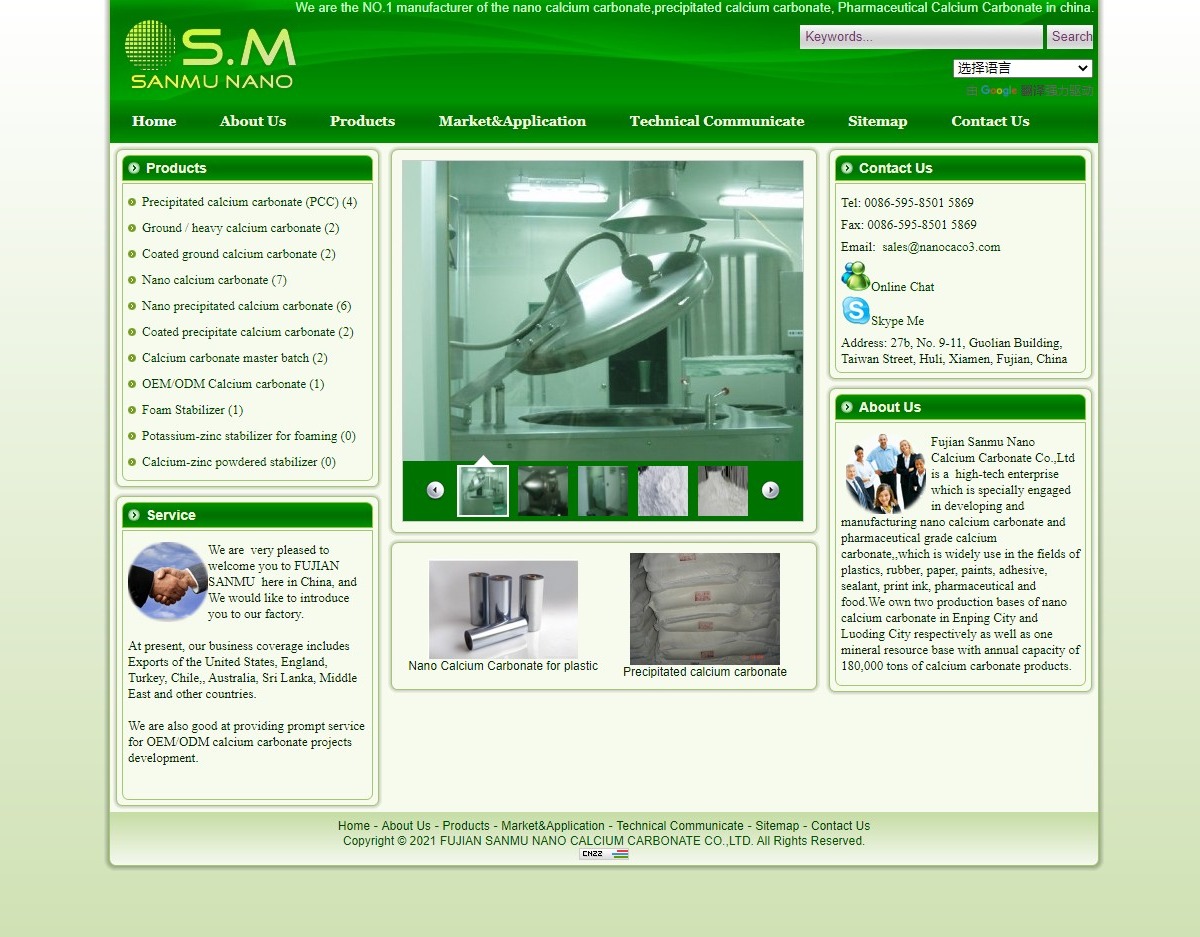
Task: Click the previous arrow in image carousel
Action: click(435, 490)
